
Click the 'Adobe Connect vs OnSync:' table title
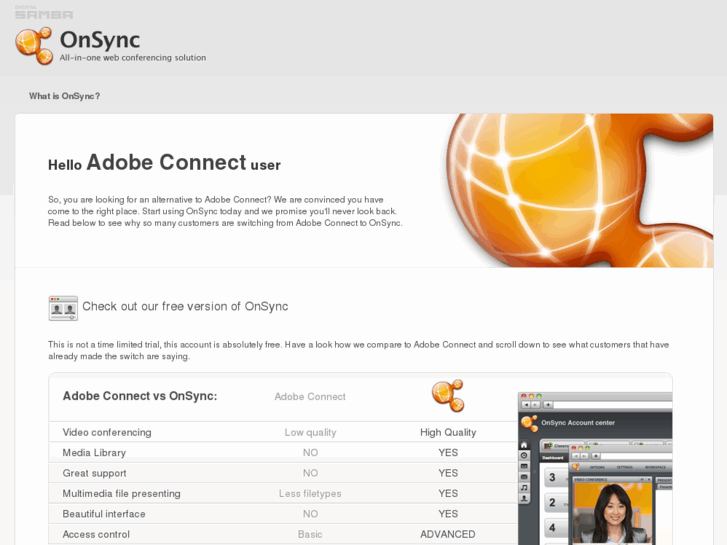coord(140,396)
